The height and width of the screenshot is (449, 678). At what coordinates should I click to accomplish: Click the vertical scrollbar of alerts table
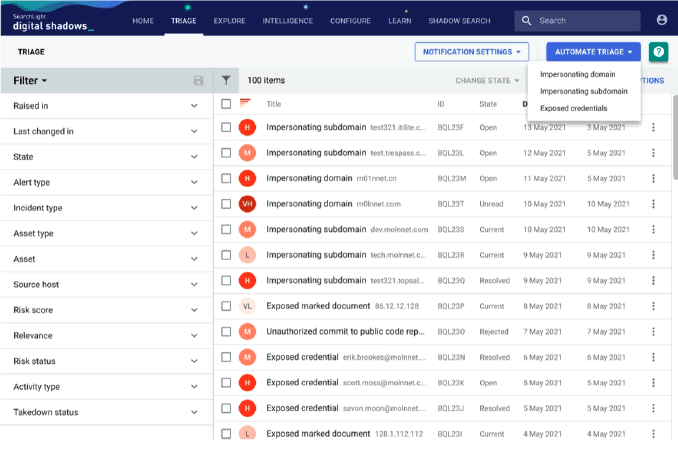pyautogui.click(x=675, y=137)
